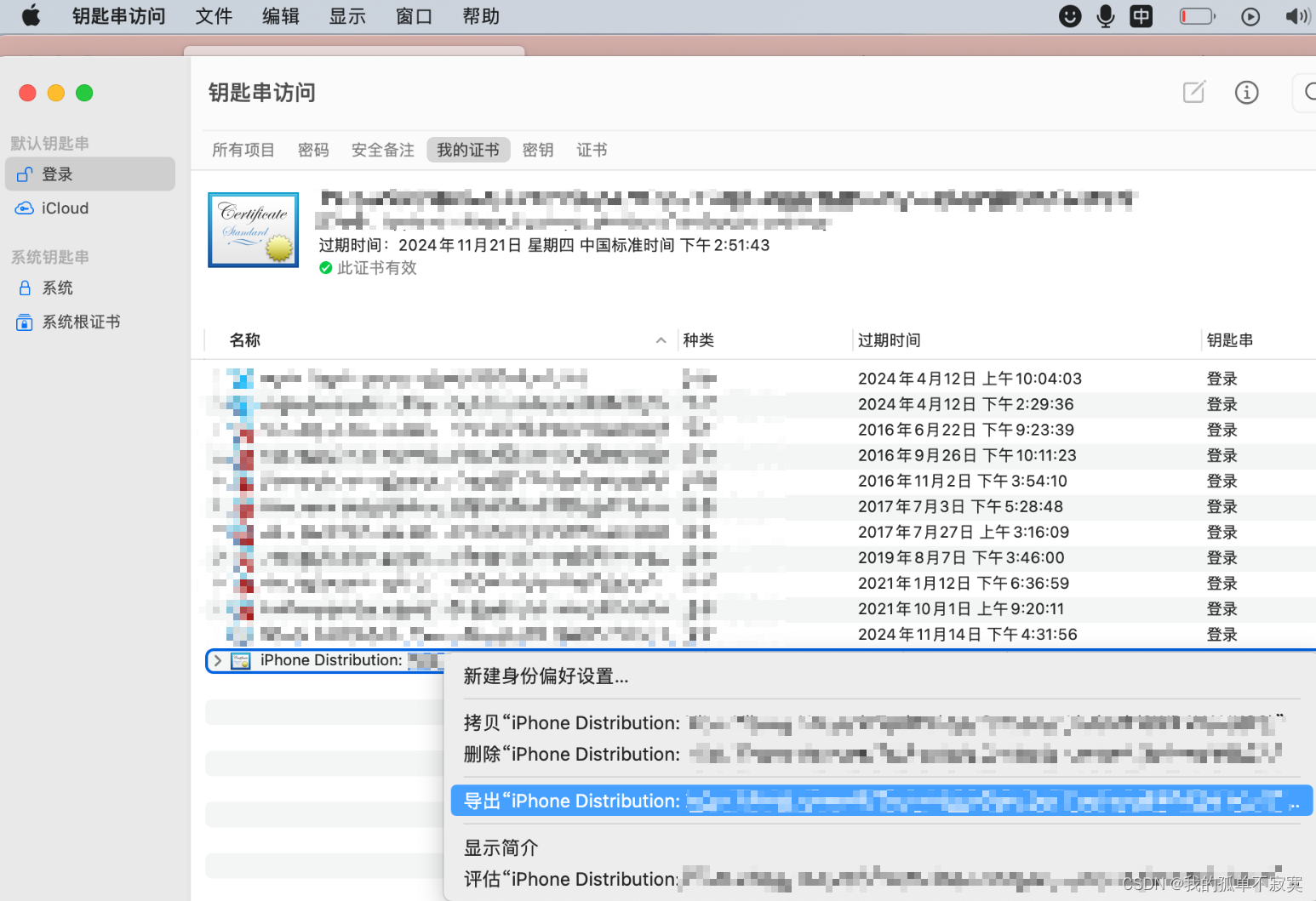Open the 帮助 menu
Image resolution: width=1316 pixels, height=901 pixels.
tap(481, 16)
